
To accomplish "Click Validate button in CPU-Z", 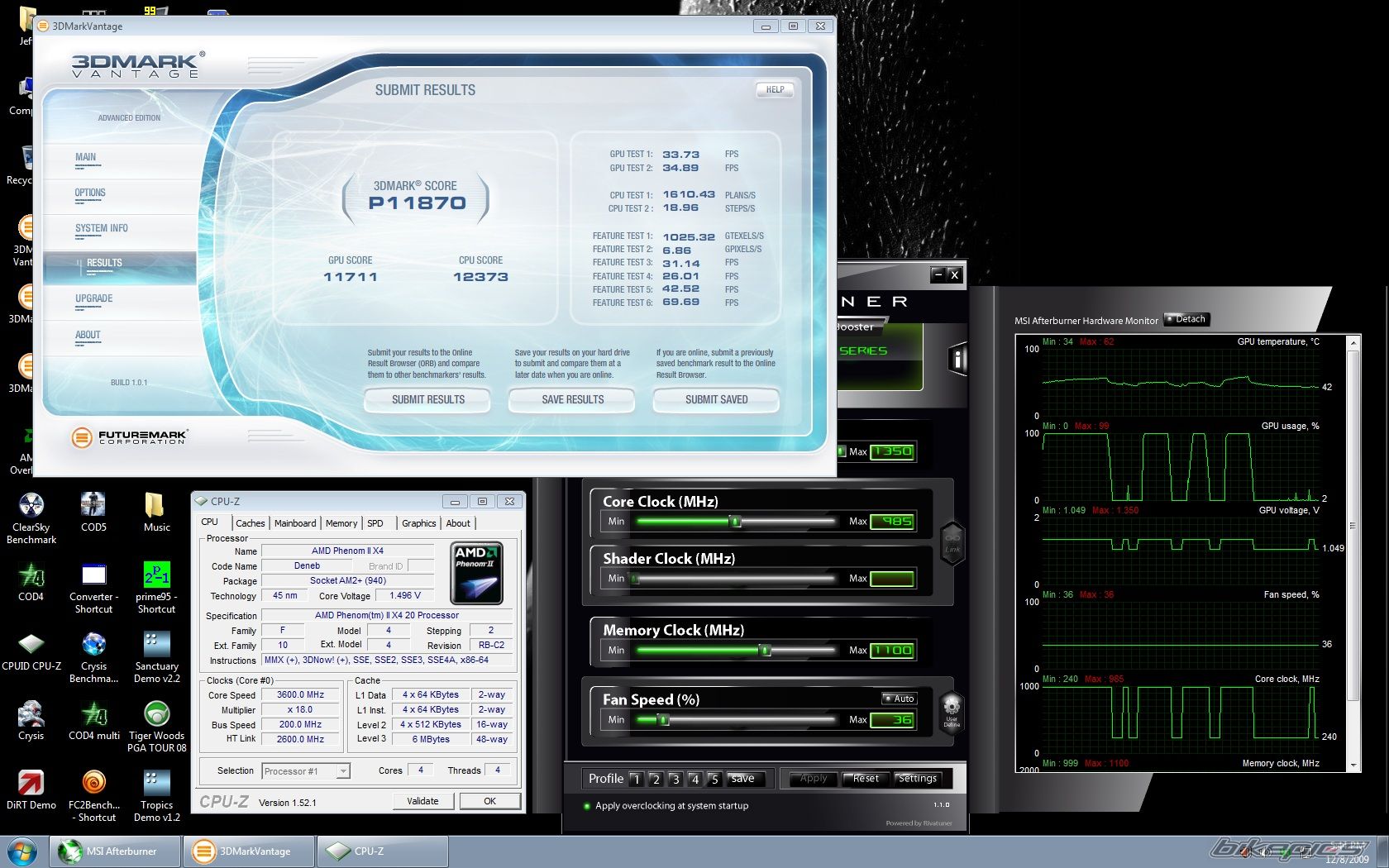I will click(422, 801).
